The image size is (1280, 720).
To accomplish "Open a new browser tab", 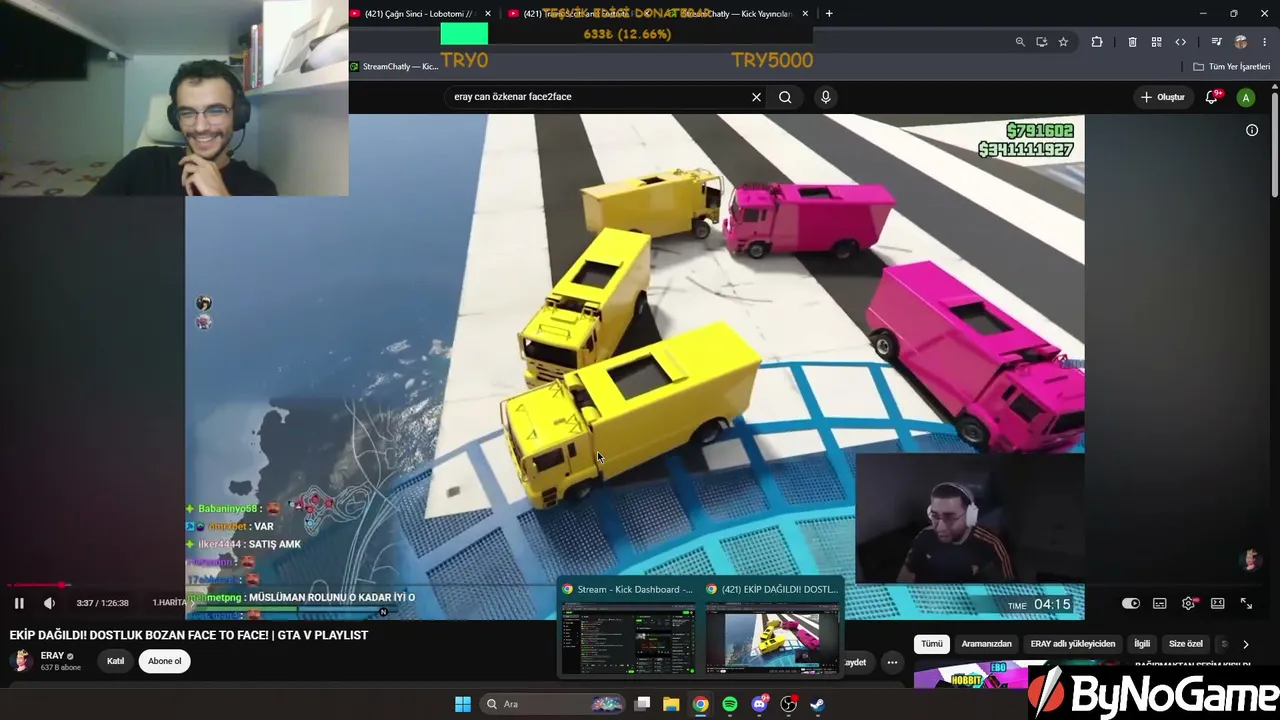I will point(829,13).
